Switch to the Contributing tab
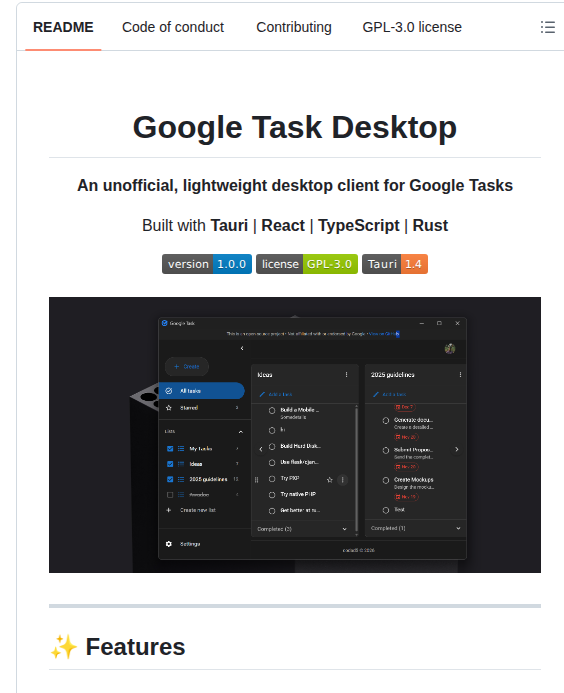564x693 pixels. point(294,27)
